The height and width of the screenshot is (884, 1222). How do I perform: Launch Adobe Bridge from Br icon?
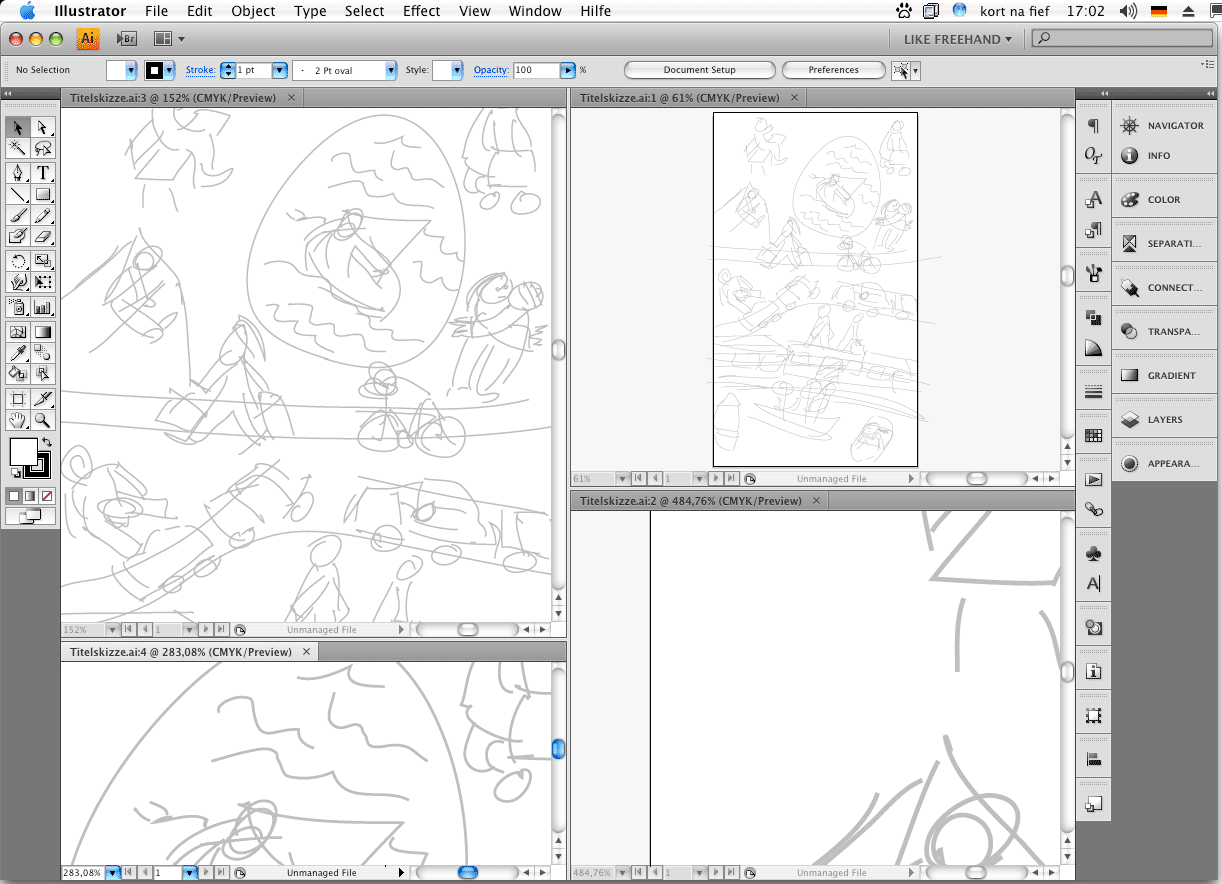126,39
